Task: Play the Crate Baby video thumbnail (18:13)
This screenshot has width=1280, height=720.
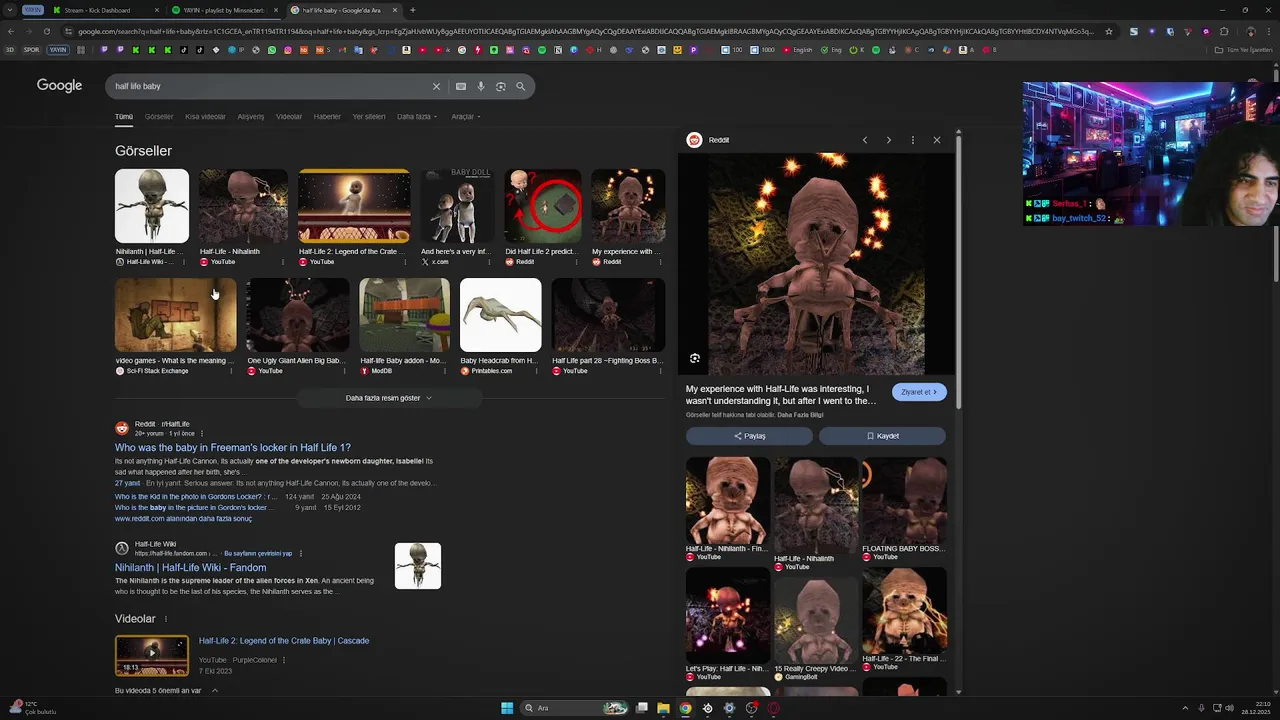Action: [x=152, y=655]
